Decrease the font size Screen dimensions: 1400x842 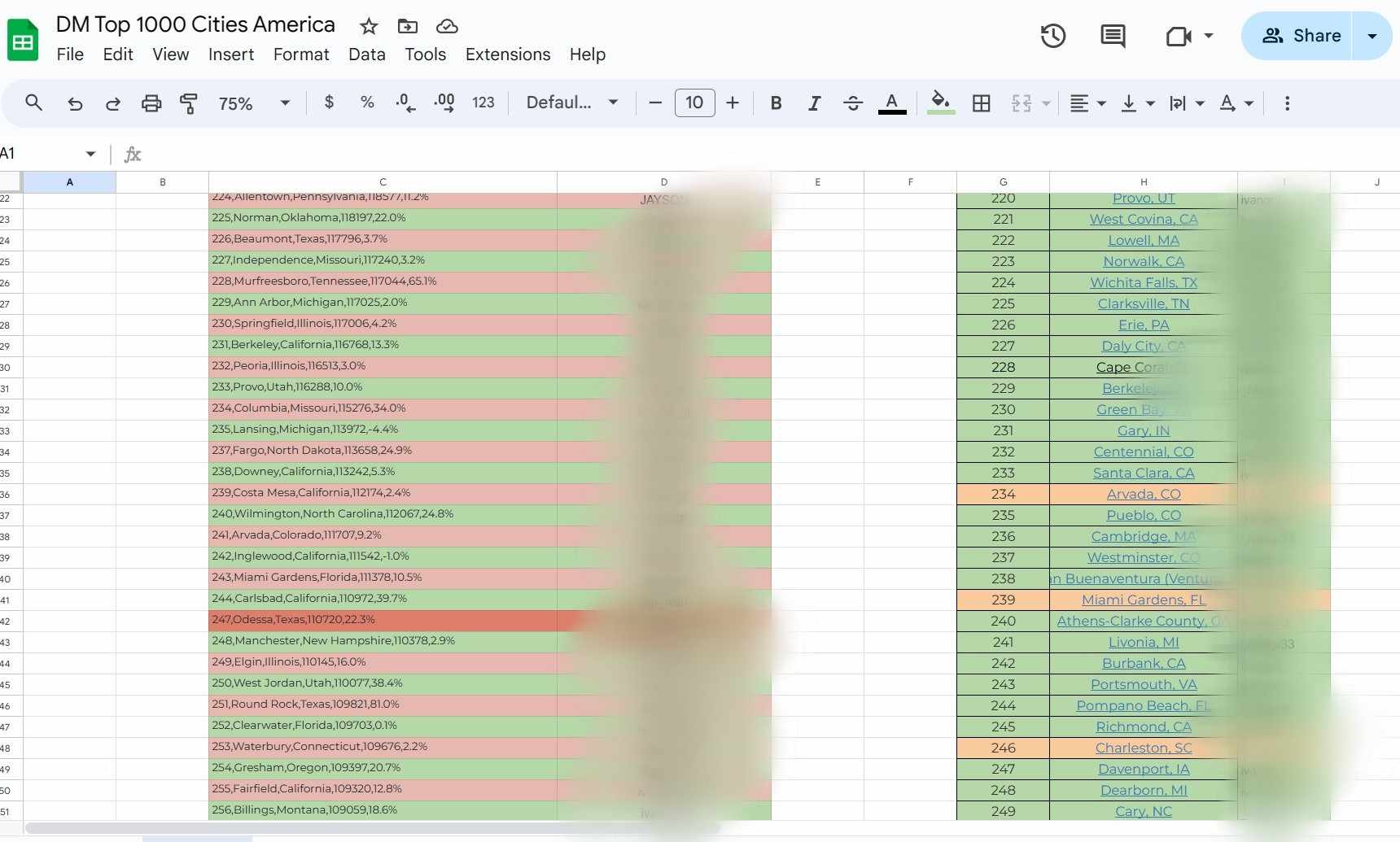[655, 103]
